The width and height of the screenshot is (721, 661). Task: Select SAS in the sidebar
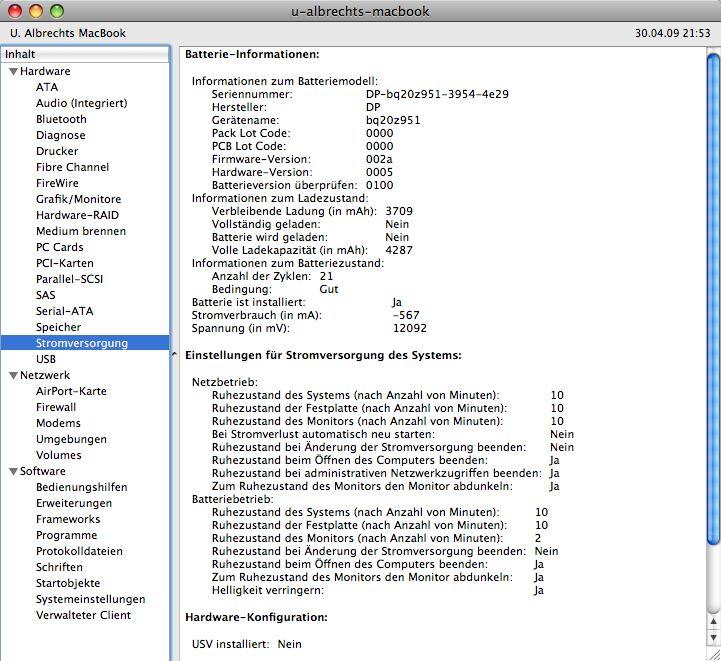(46, 295)
